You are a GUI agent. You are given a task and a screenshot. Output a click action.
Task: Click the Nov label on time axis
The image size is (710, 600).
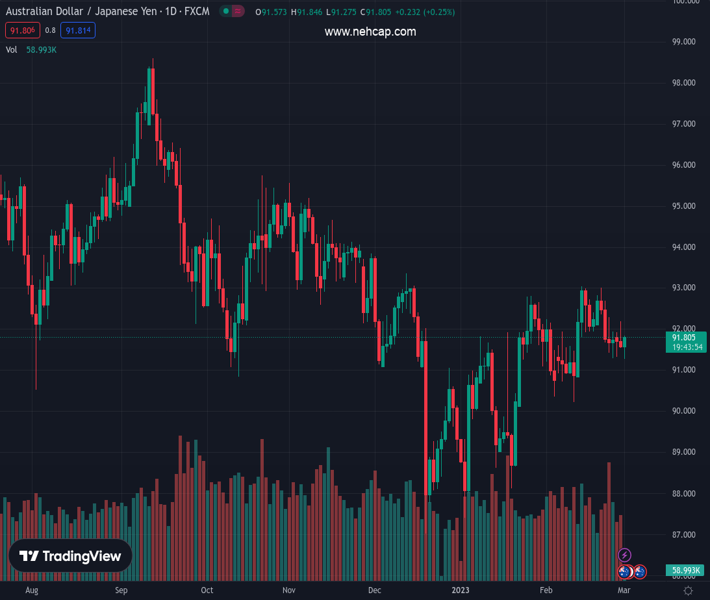click(288, 591)
